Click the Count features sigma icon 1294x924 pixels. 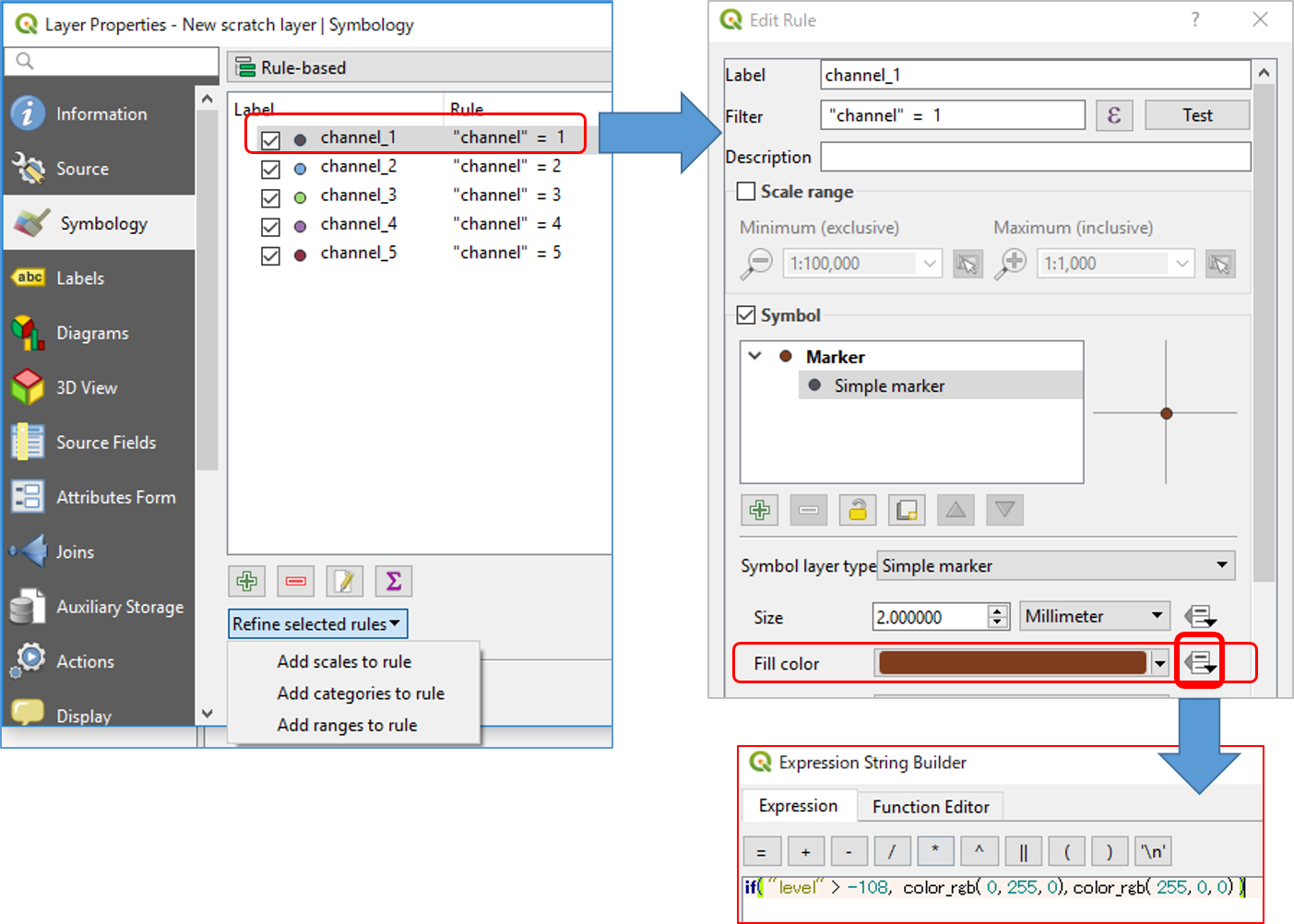pos(393,581)
